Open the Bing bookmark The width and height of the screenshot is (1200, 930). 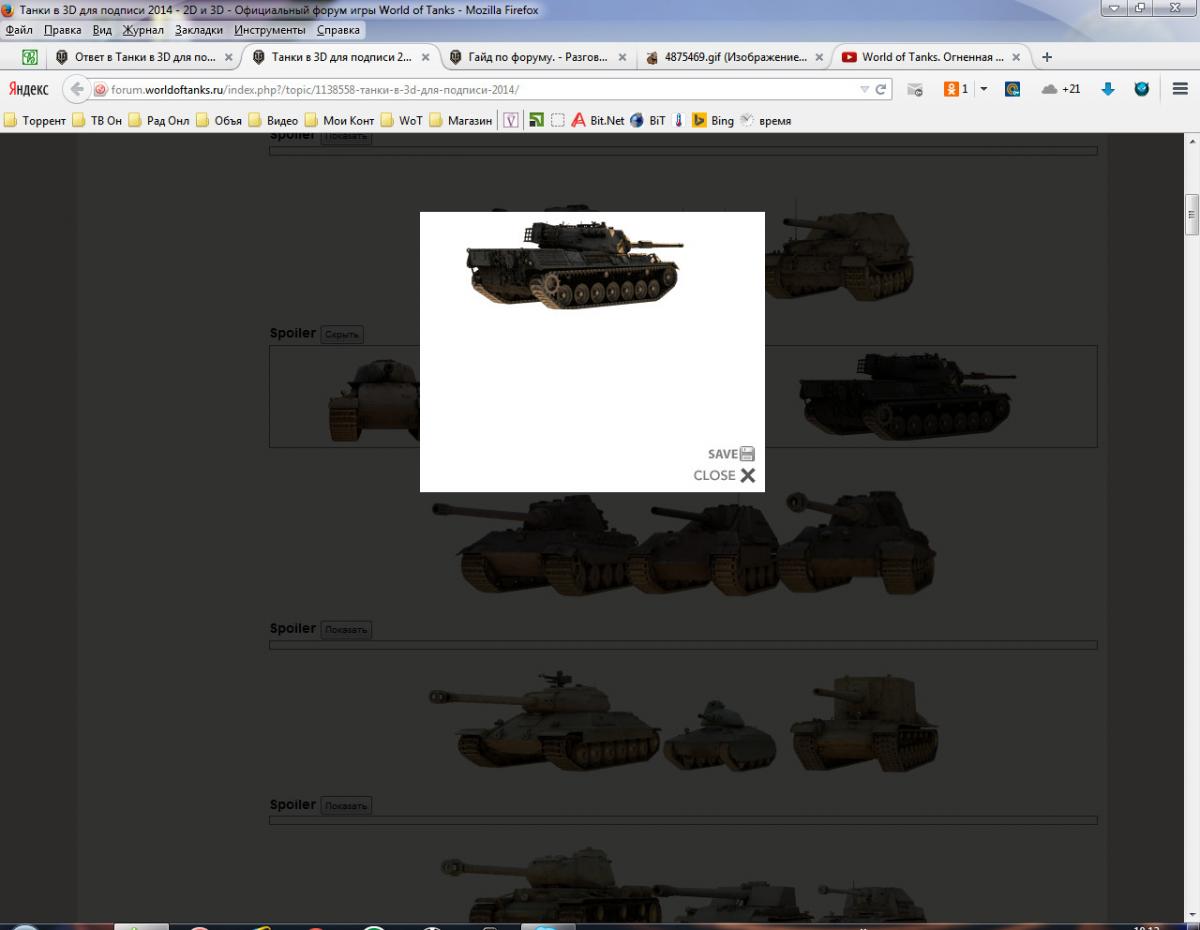point(713,120)
